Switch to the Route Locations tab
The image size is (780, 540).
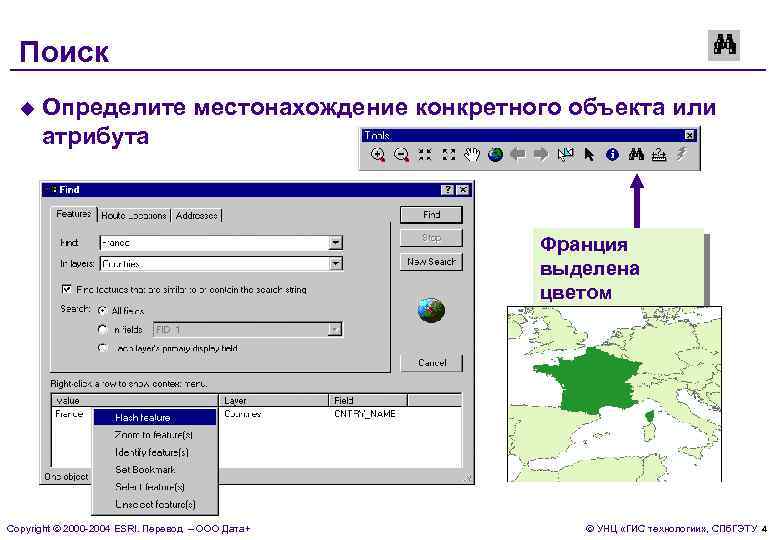click(133, 215)
